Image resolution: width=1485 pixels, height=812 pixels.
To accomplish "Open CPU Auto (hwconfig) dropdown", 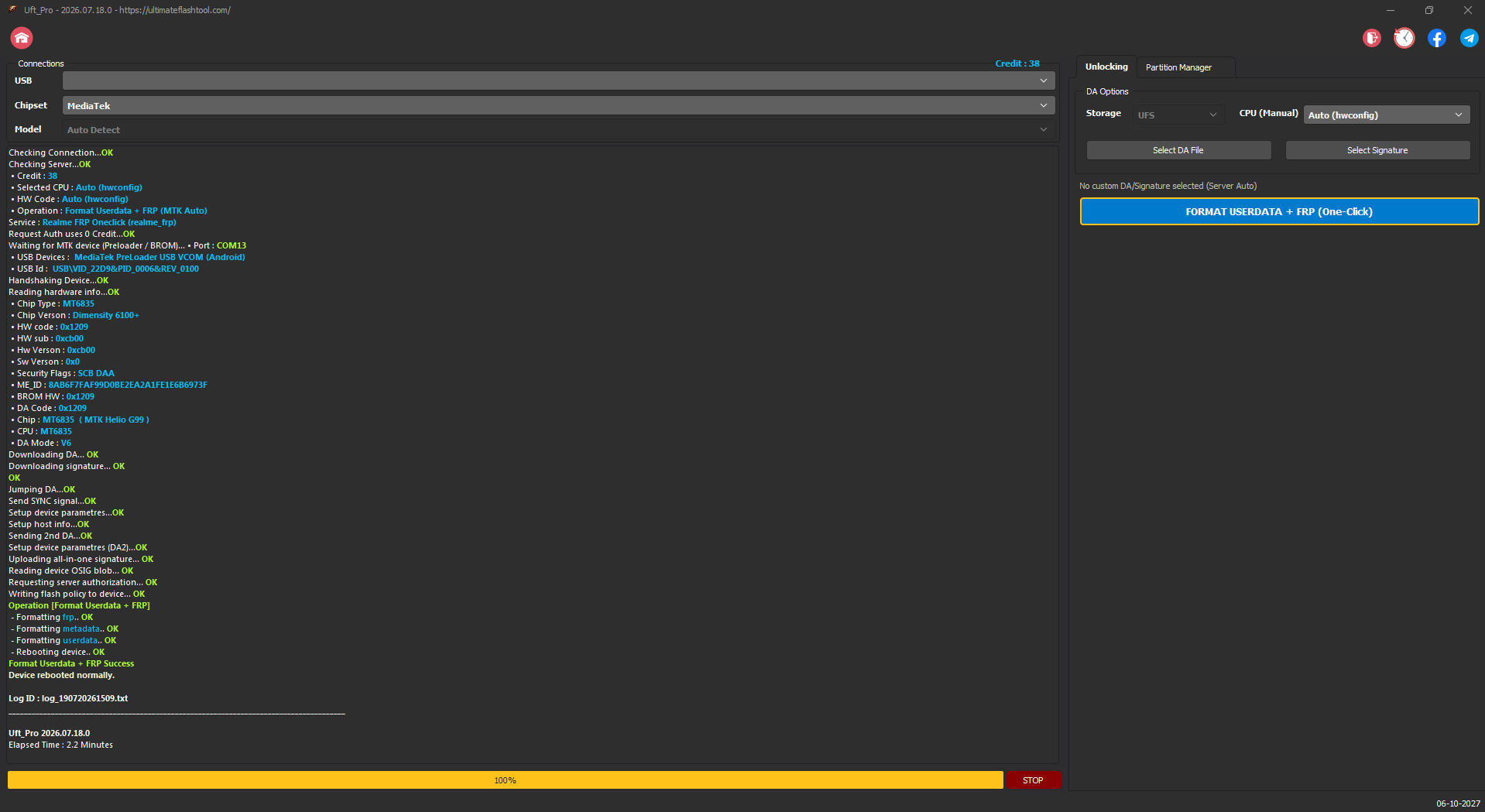I will [1387, 115].
